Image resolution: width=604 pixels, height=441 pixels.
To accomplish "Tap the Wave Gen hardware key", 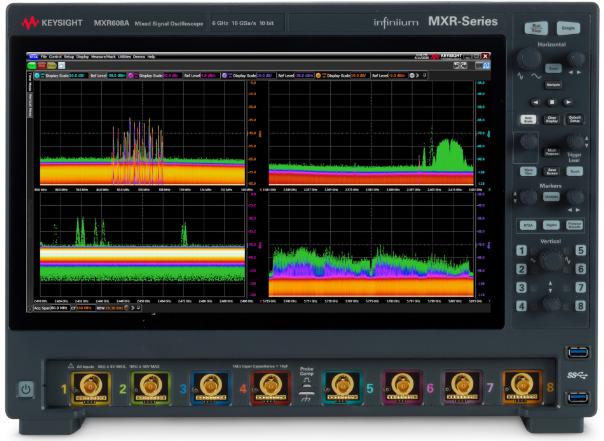I will [x=528, y=171].
